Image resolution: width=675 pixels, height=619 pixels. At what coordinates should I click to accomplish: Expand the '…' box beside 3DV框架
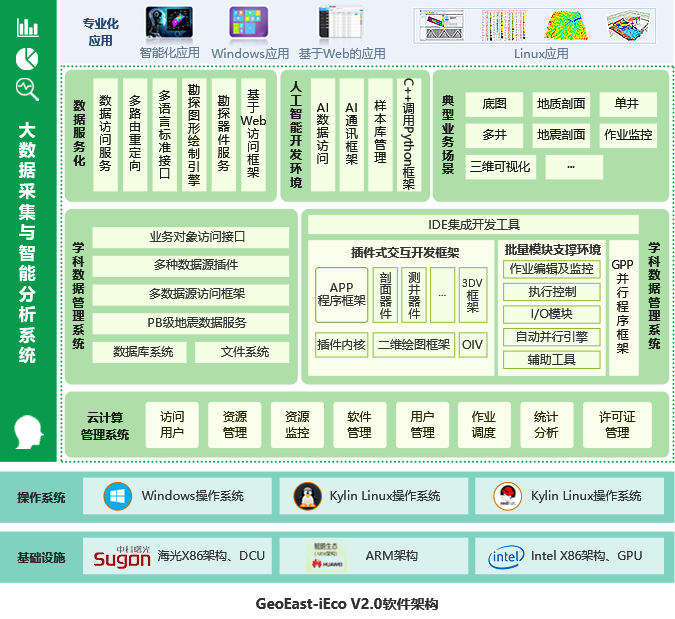point(441,294)
